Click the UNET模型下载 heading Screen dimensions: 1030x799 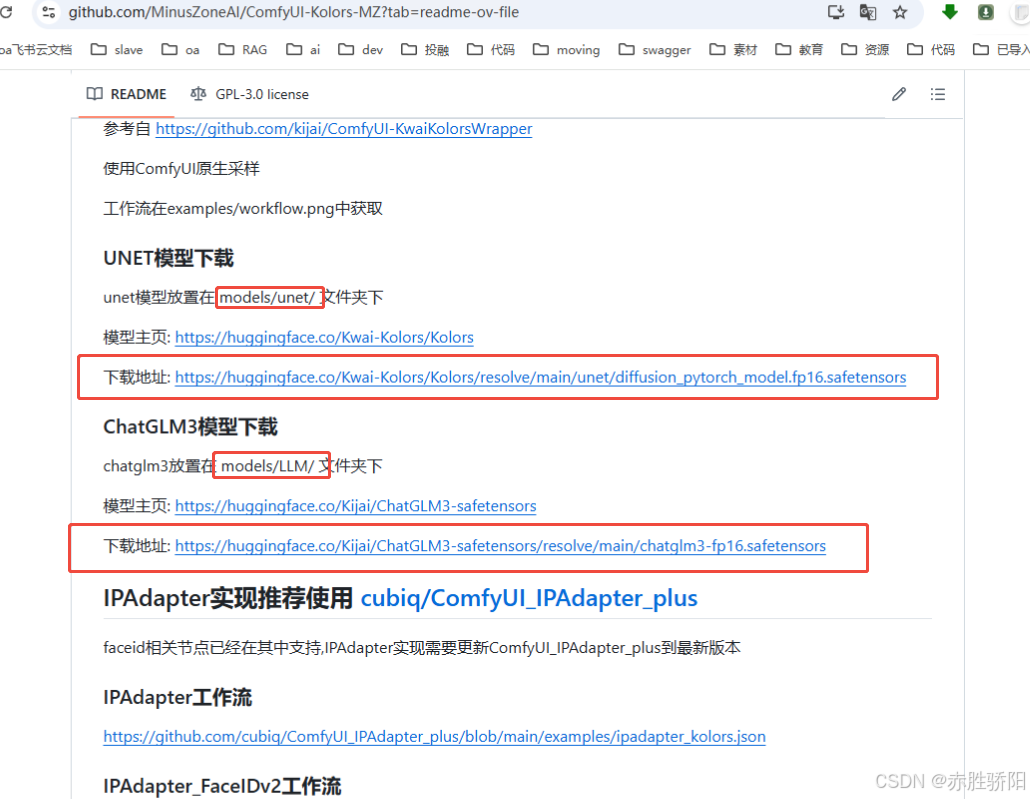click(168, 258)
